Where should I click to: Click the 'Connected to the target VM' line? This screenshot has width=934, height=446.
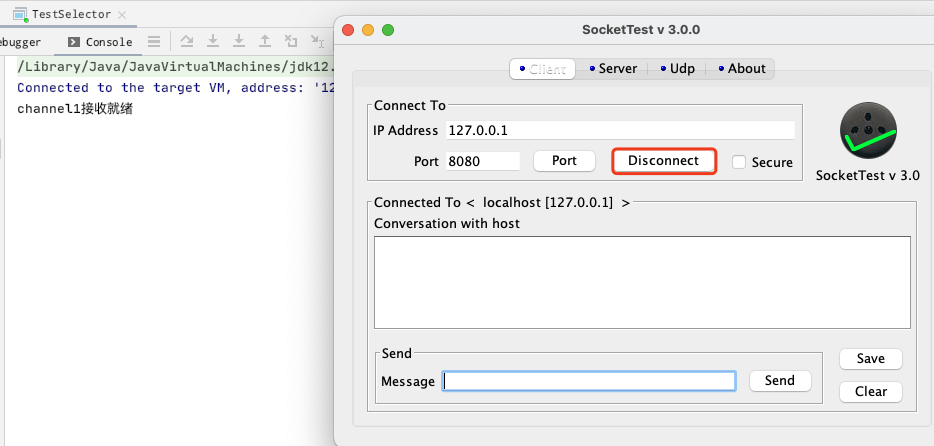[x=177, y=88]
